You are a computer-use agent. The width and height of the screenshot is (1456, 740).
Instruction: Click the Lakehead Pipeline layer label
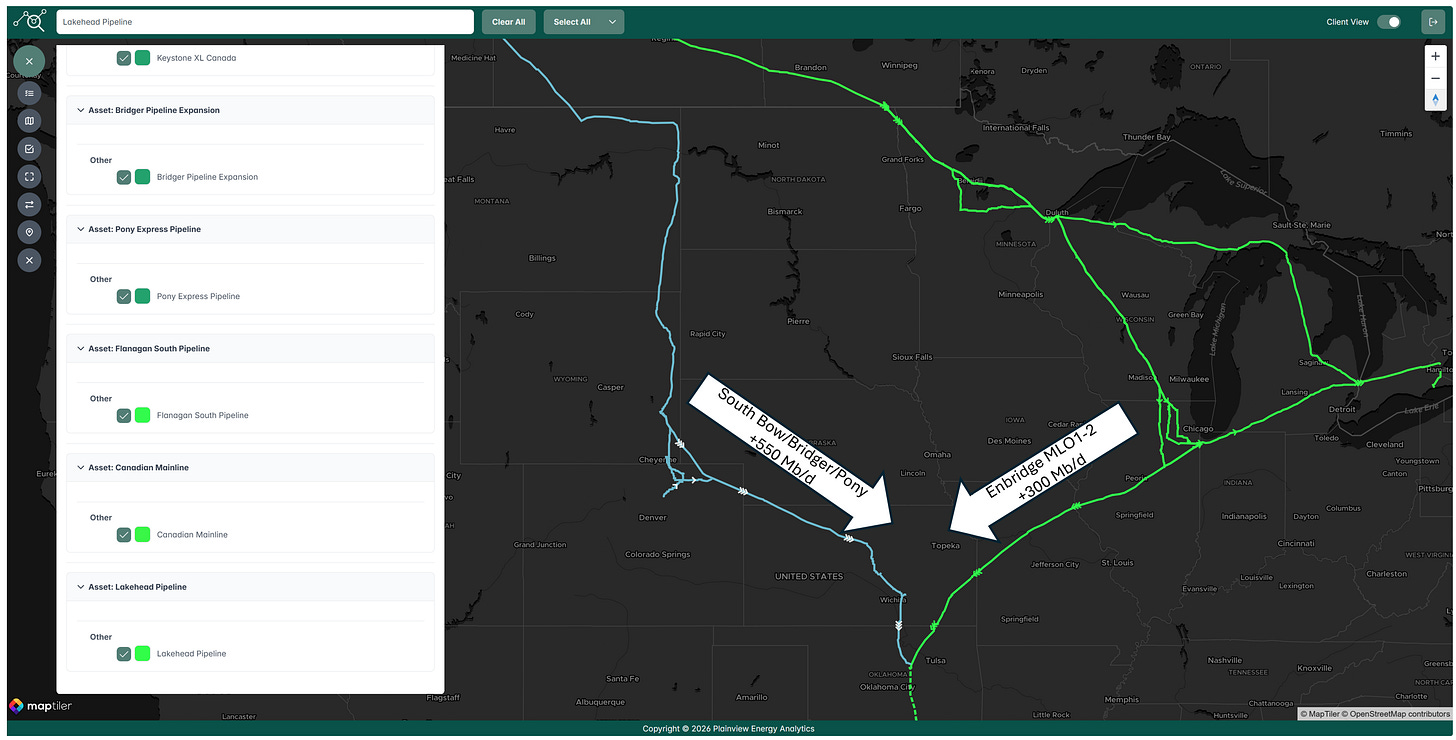(191, 654)
